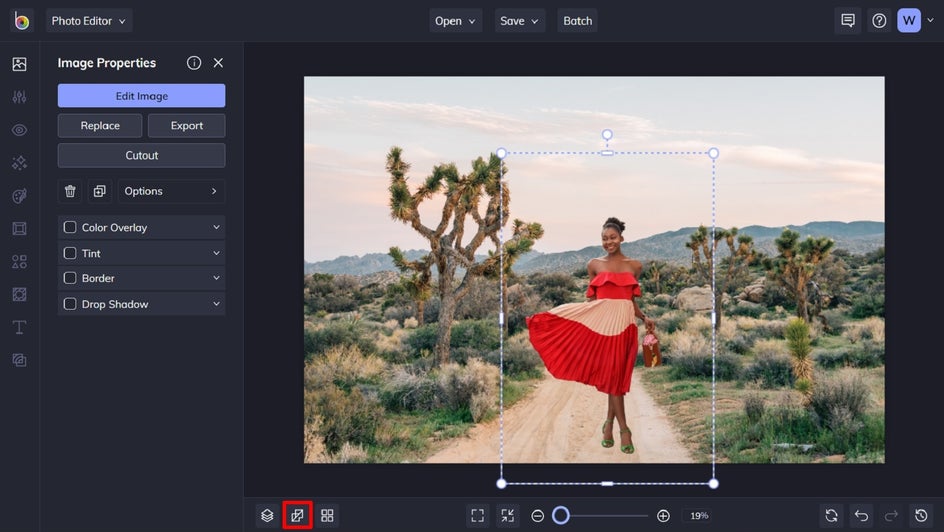Click the Edit Image button

141,96
